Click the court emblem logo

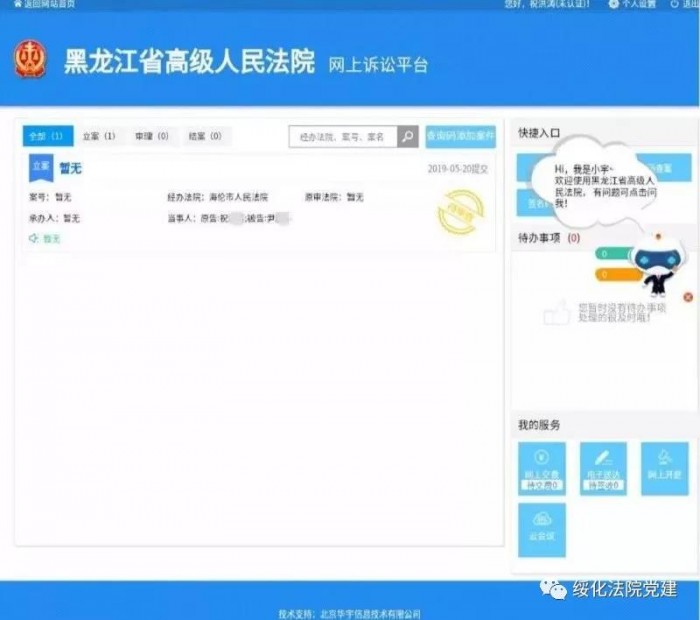click(30, 59)
